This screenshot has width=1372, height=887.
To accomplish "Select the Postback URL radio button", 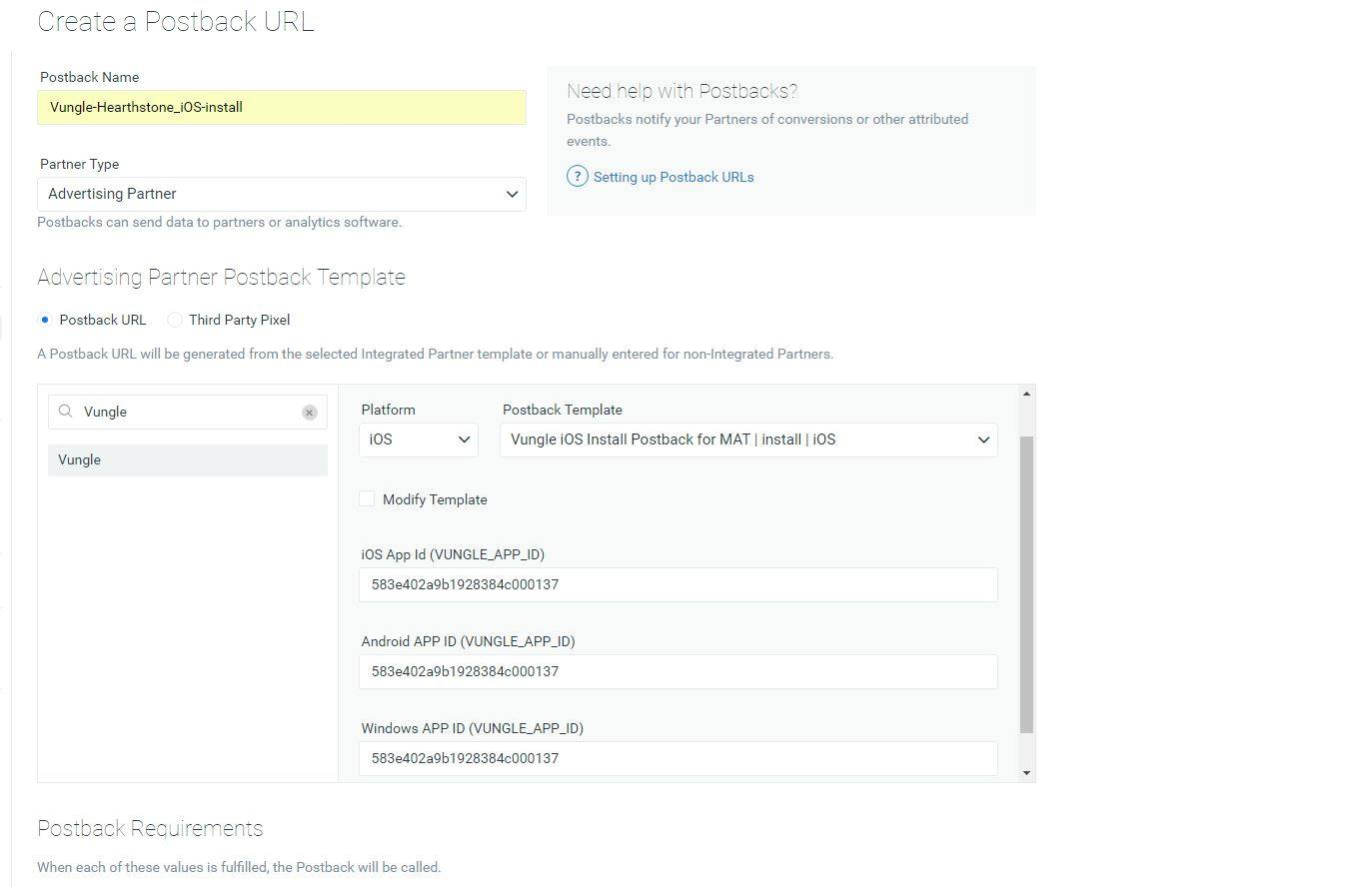I will [45, 320].
